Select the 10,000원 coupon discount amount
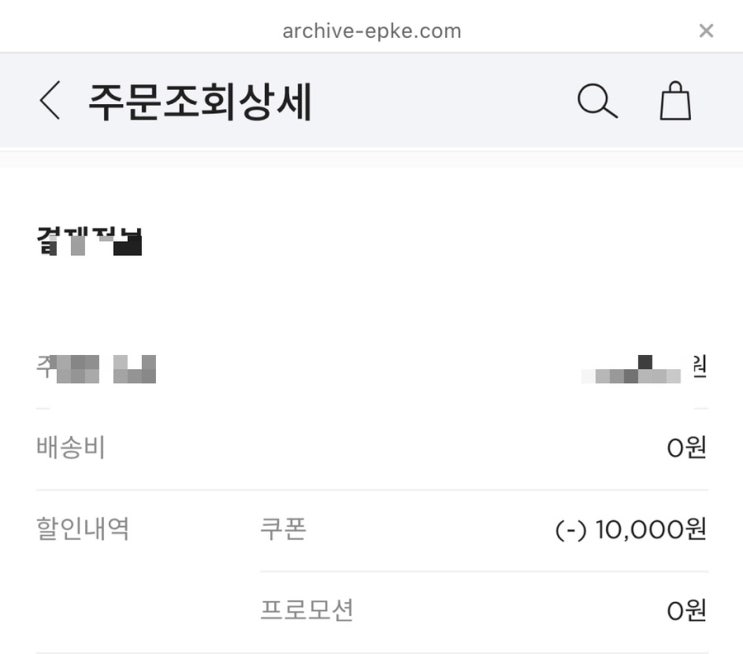The width and height of the screenshot is (743, 654). (x=650, y=530)
